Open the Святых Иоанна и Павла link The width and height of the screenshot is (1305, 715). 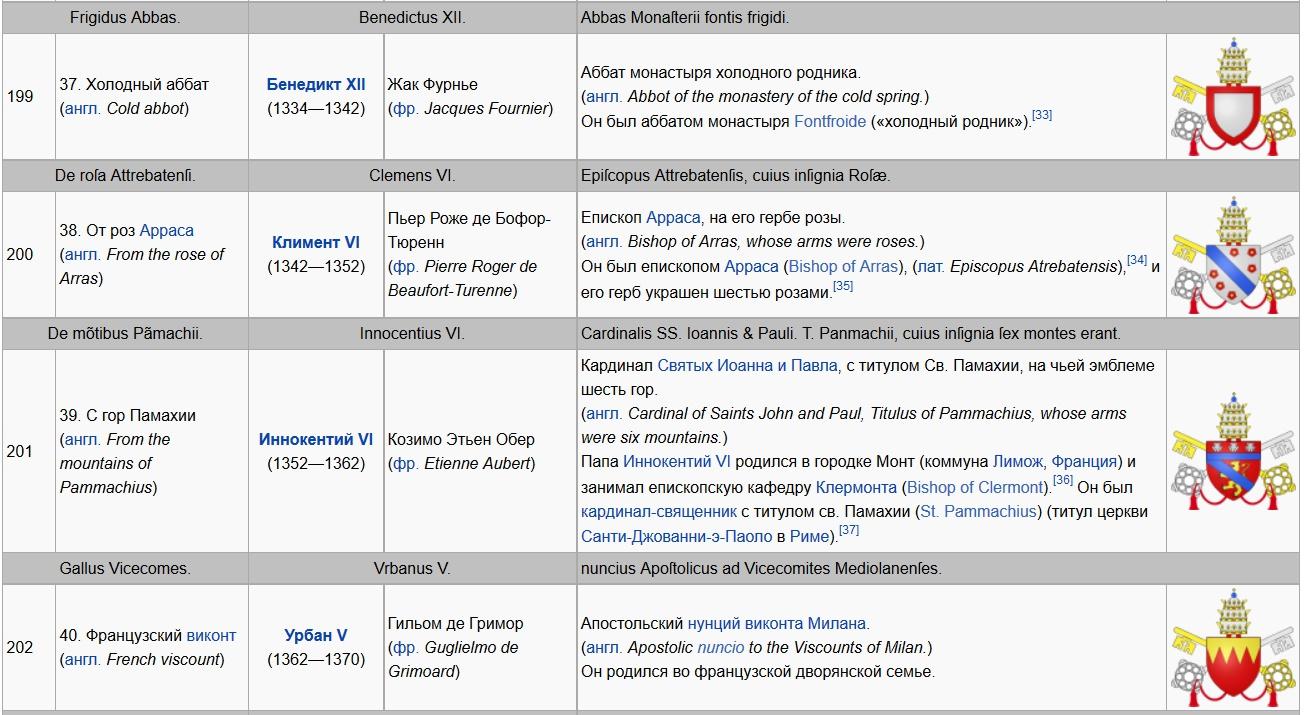point(747,365)
